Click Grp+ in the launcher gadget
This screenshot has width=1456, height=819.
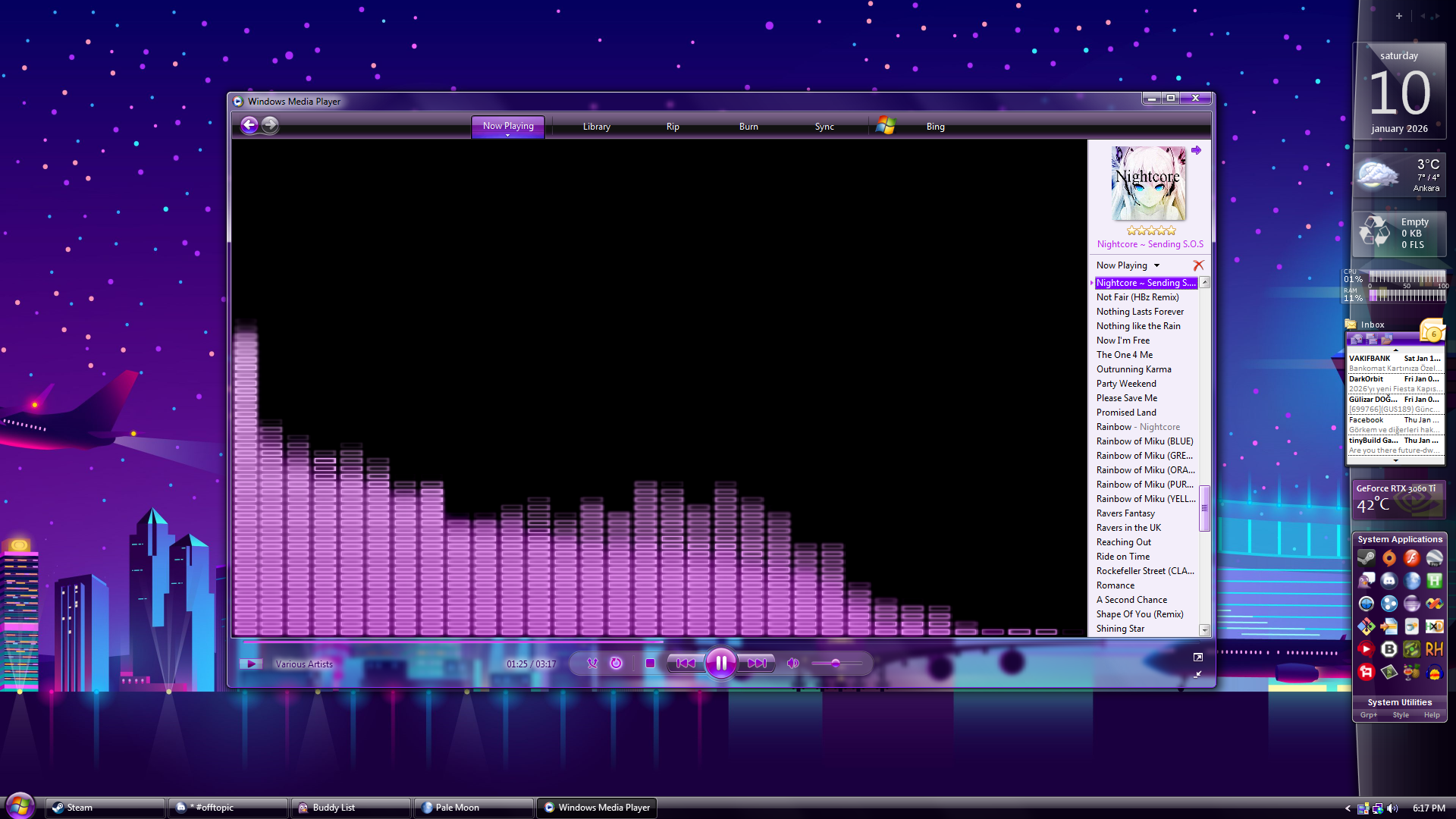[x=1369, y=715]
